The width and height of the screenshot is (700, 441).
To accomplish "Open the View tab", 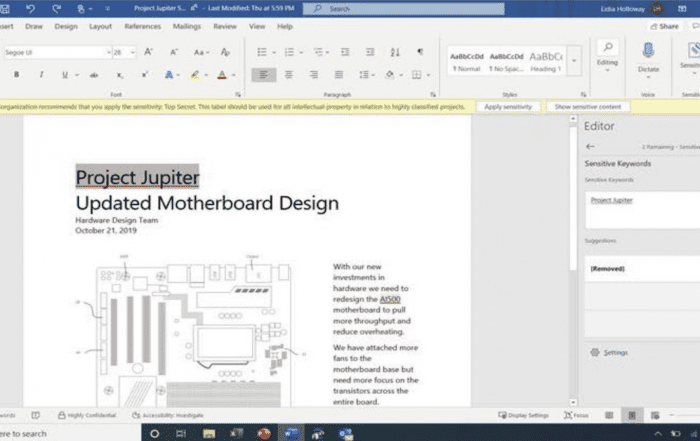I will click(257, 26).
